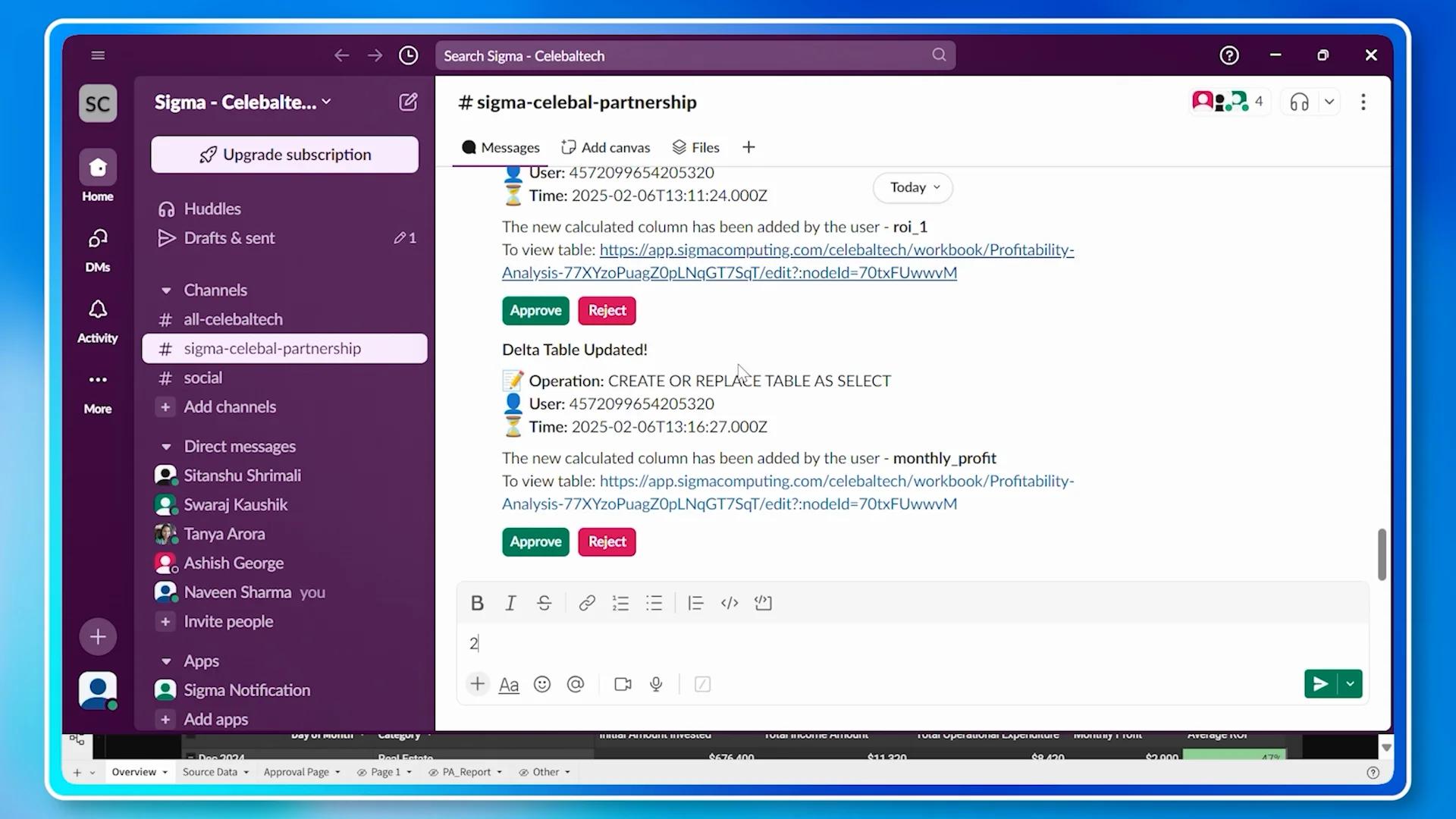Apply strikethrough formatting
The width and height of the screenshot is (1456, 819).
[x=544, y=604]
